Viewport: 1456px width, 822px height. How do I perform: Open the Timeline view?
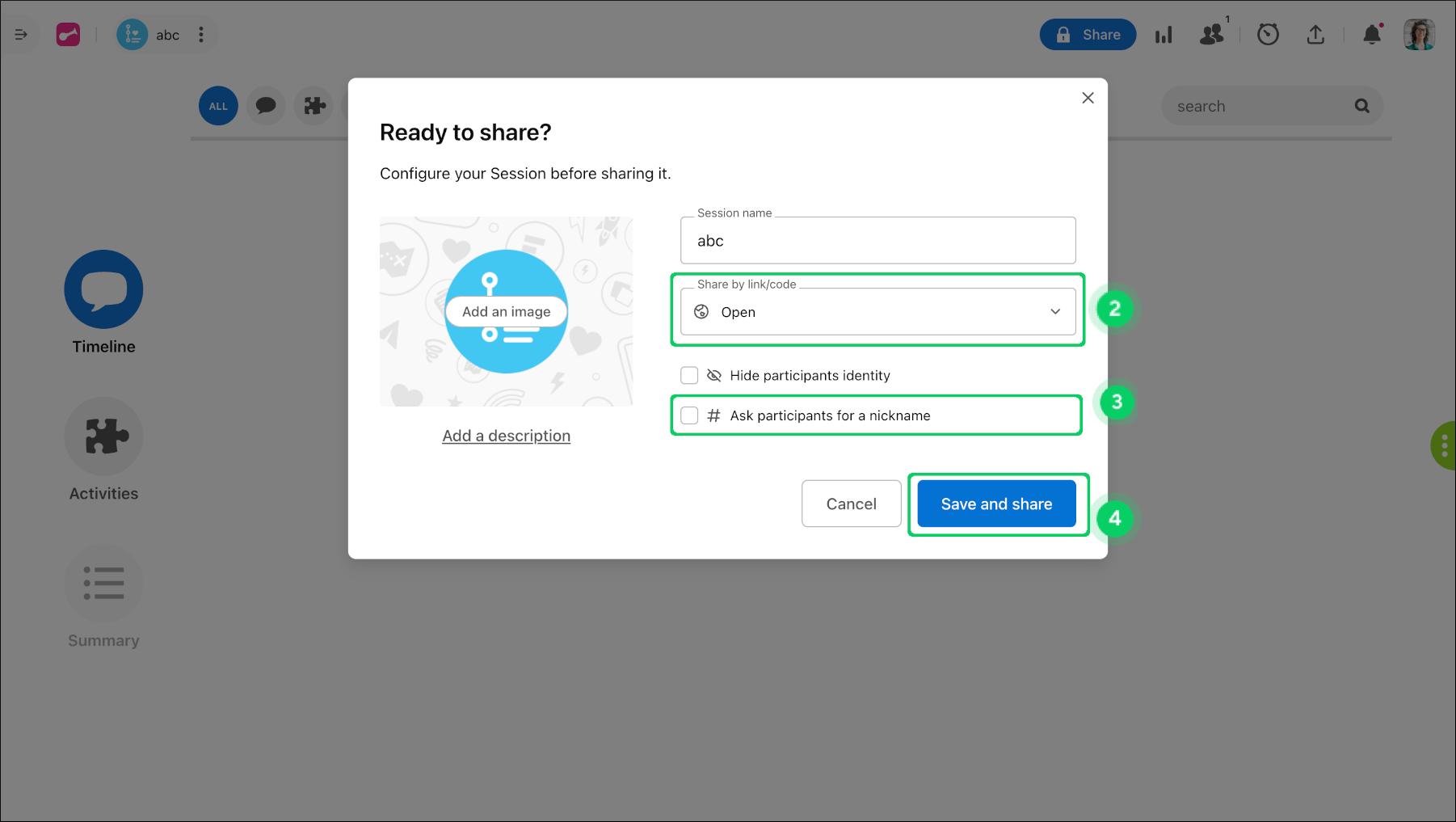pos(103,302)
